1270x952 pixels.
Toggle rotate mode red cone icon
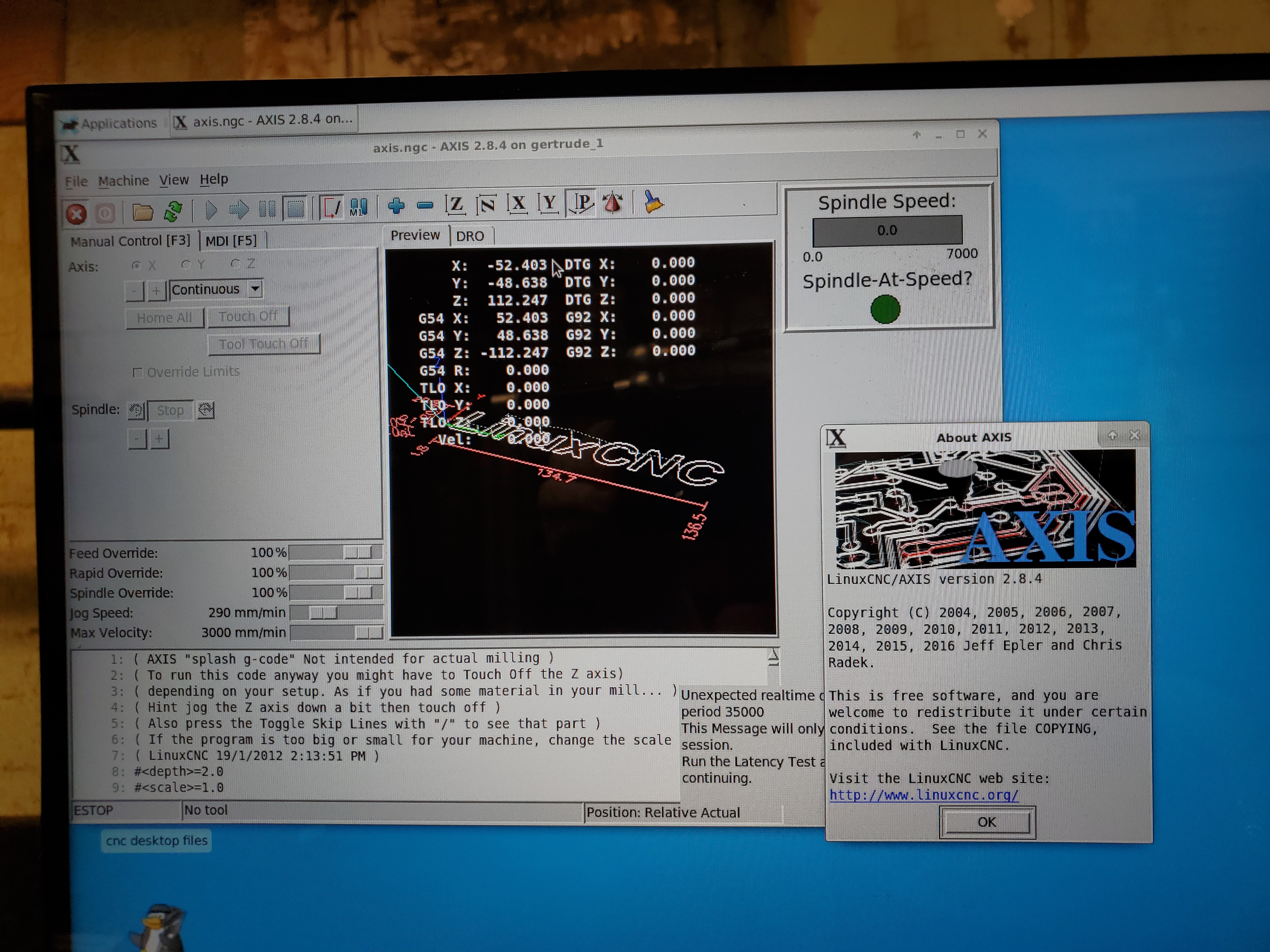(x=613, y=202)
